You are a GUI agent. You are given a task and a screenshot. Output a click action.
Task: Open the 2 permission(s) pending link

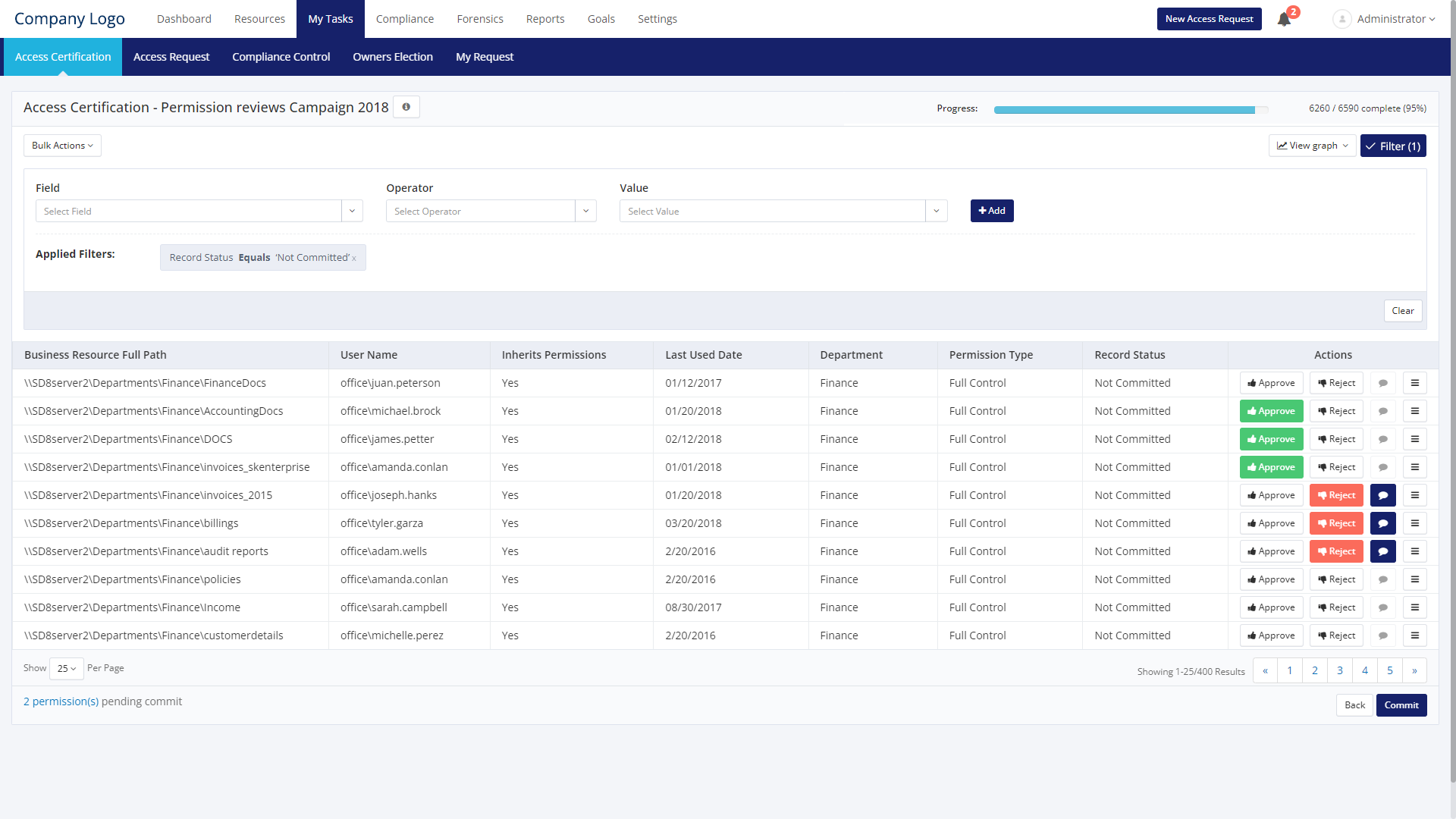[61, 701]
